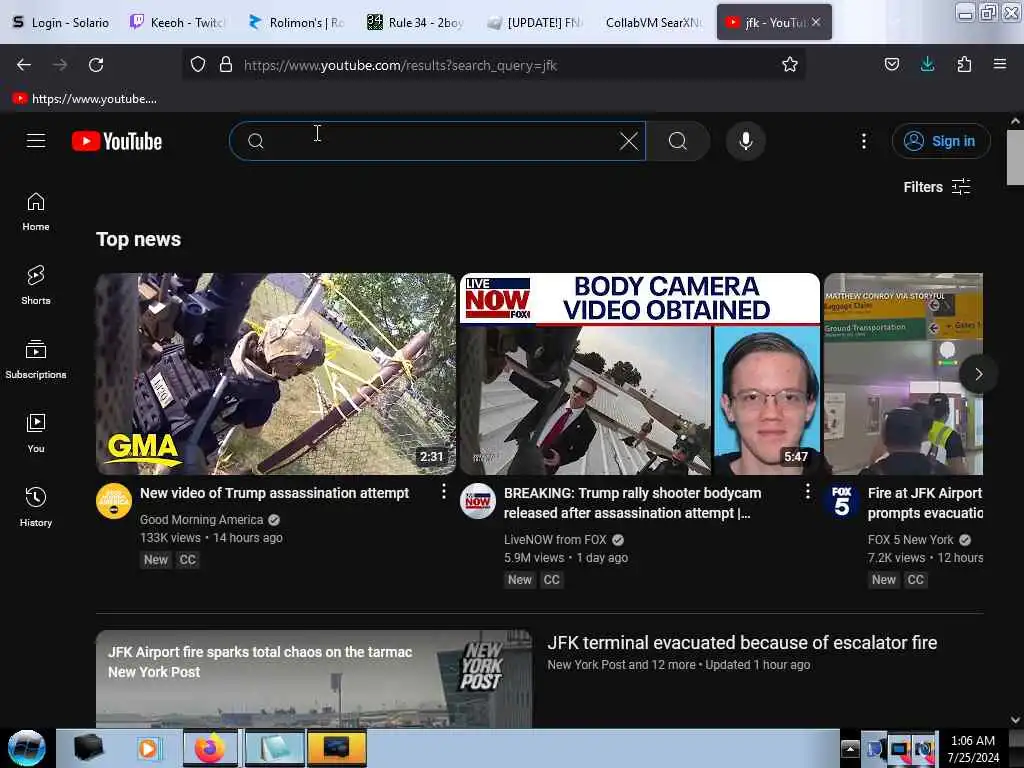Click into the YouTube search field
Viewport: 1024px width, 768px height.
click(438, 141)
